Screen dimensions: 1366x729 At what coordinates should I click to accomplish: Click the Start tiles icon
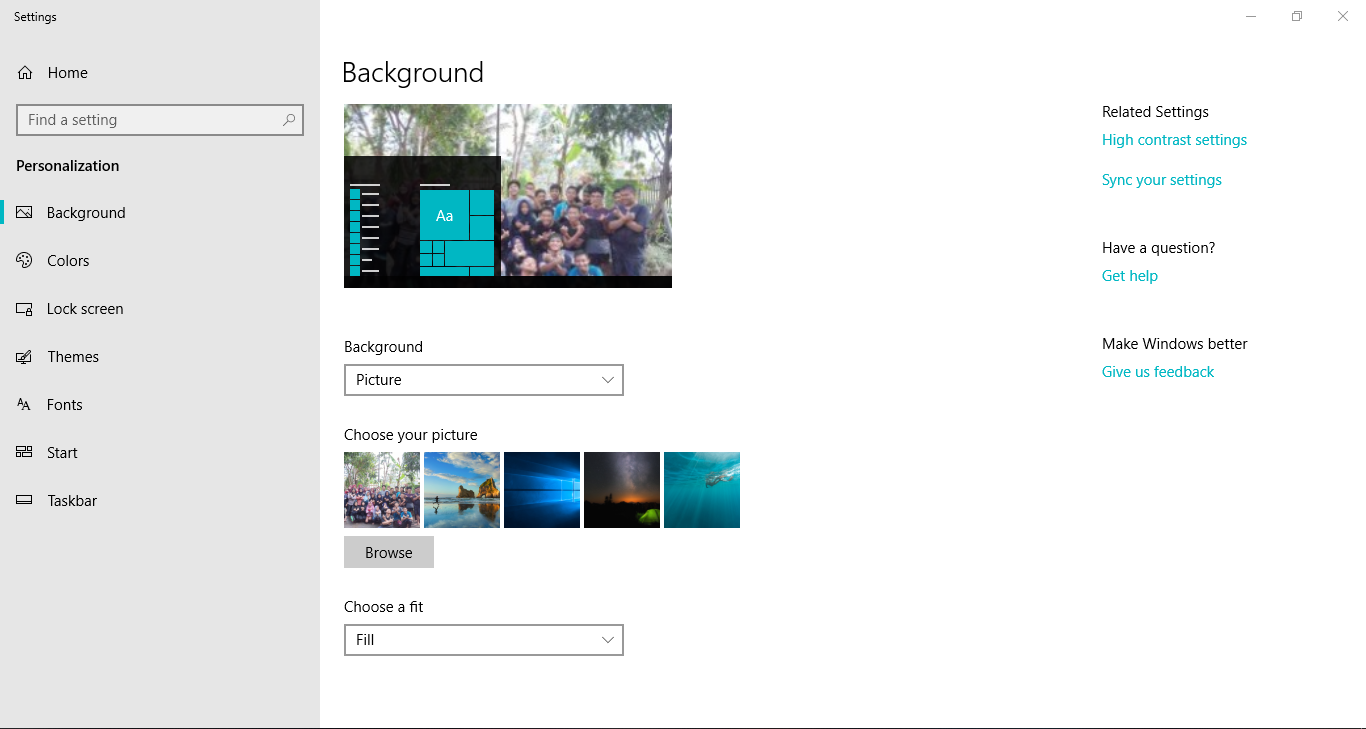click(x=25, y=453)
